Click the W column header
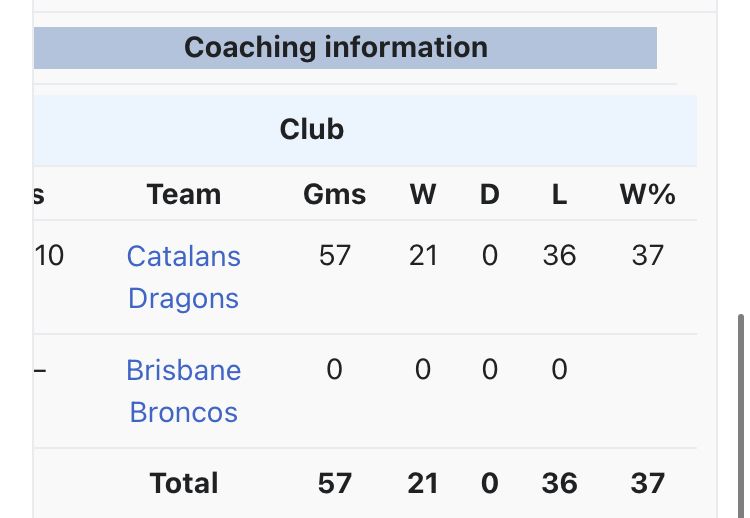Viewport: 750px width, 518px height. [423, 194]
